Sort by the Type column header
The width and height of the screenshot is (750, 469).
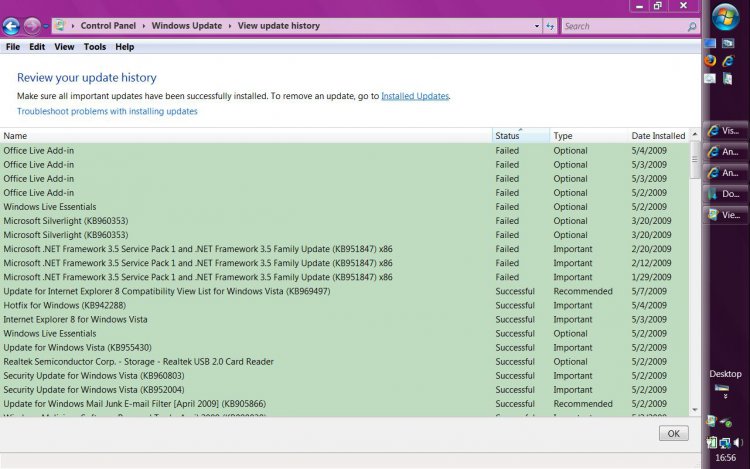(588, 136)
